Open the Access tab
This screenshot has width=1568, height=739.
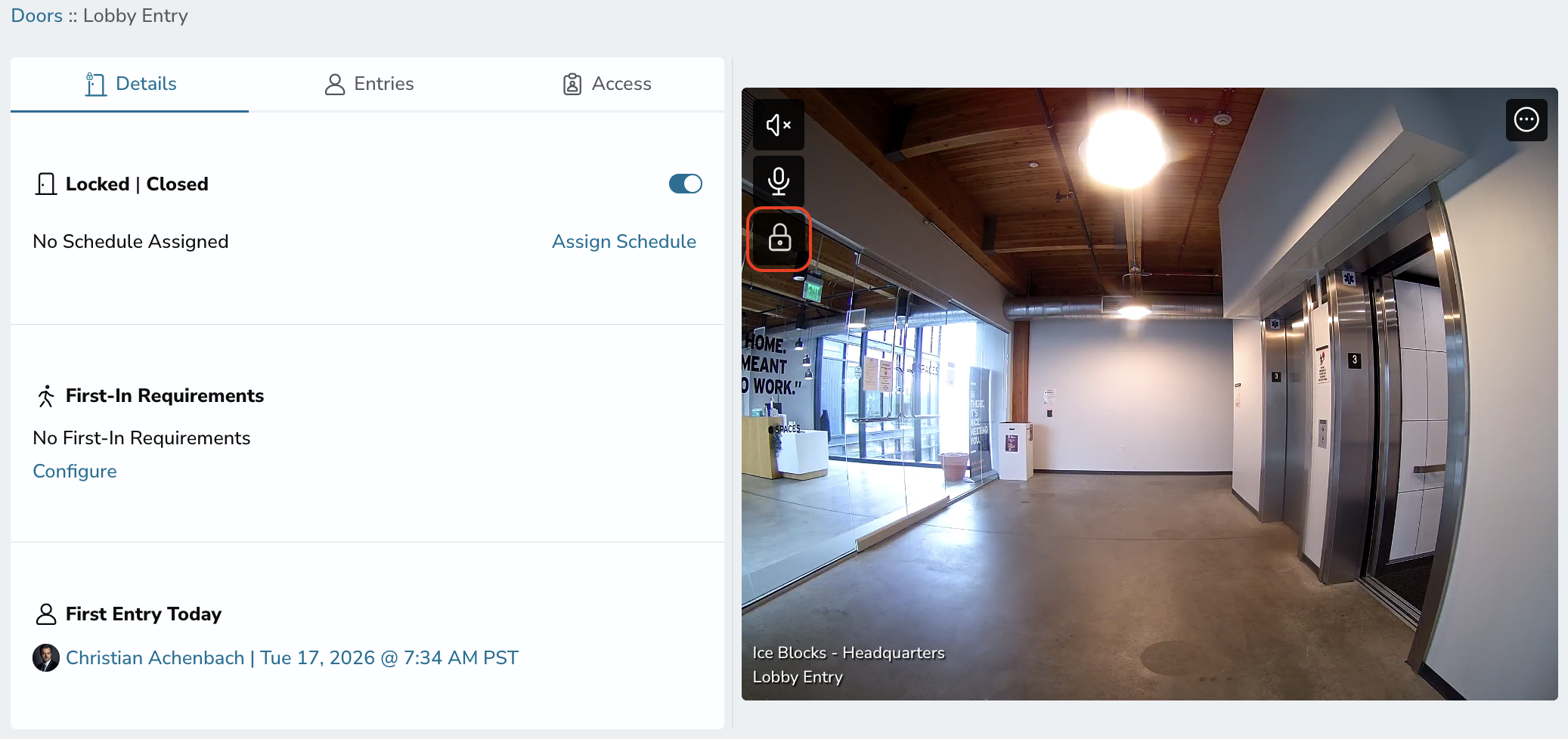606,84
